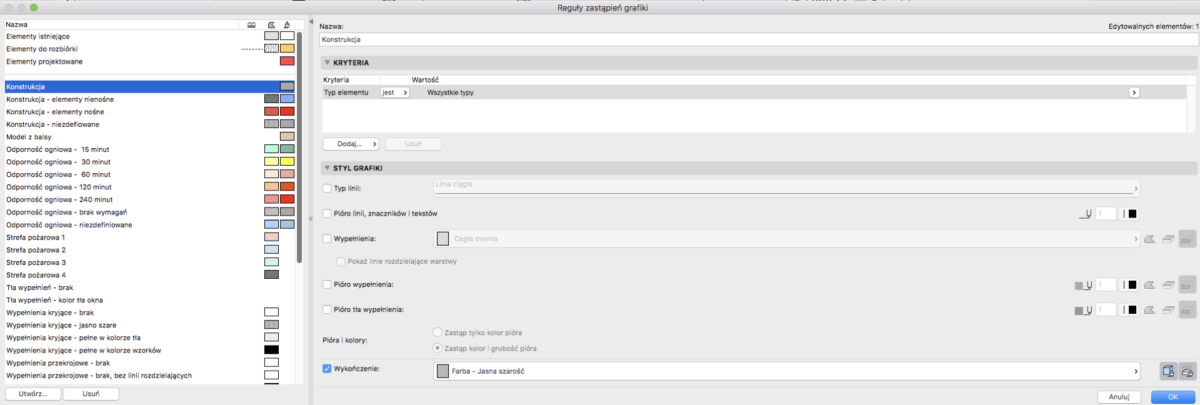This screenshot has height=405, width=1200.
Task: Select parallelogram fill icon in Pióro tła wypełnienia row
Action: tap(1168, 311)
